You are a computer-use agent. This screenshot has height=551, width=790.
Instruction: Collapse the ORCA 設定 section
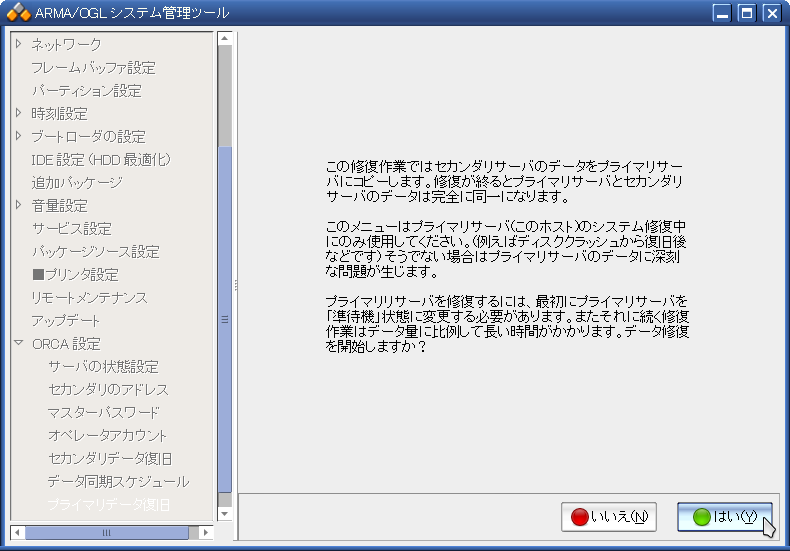(x=18, y=343)
